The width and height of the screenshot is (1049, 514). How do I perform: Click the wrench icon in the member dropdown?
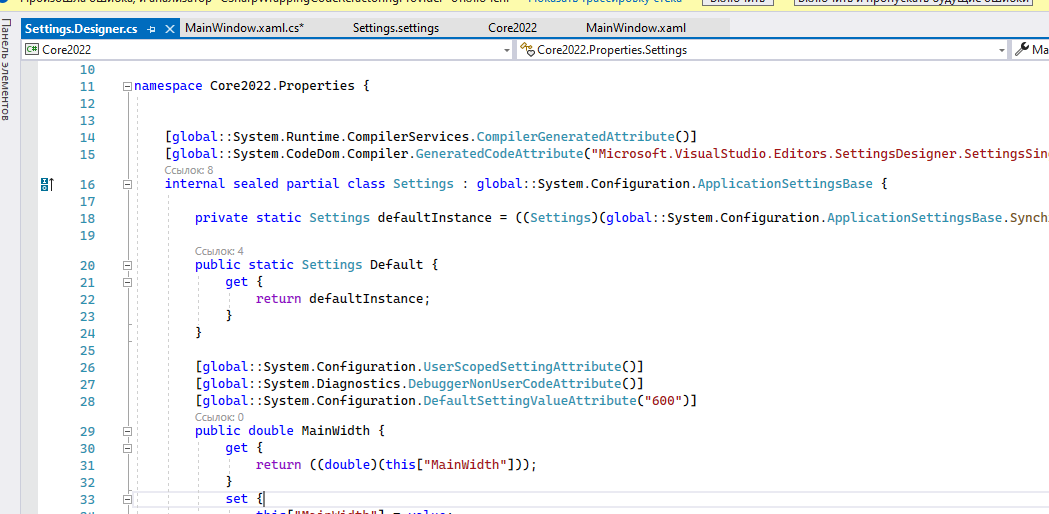click(1022, 50)
